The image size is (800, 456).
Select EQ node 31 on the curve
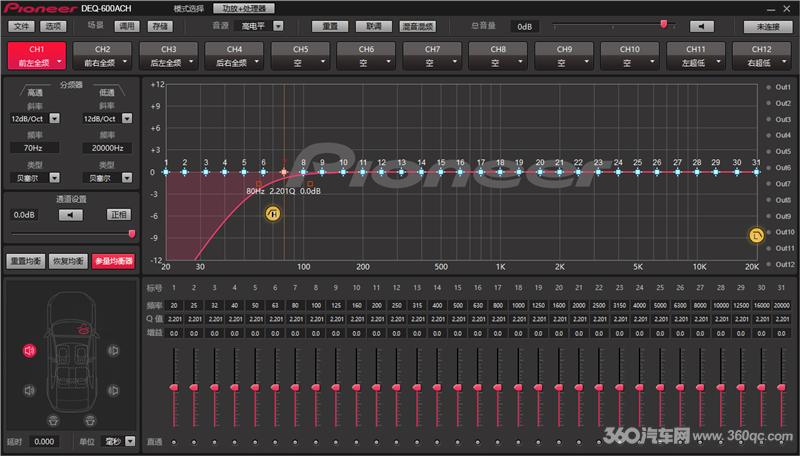(x=756, y=172)
